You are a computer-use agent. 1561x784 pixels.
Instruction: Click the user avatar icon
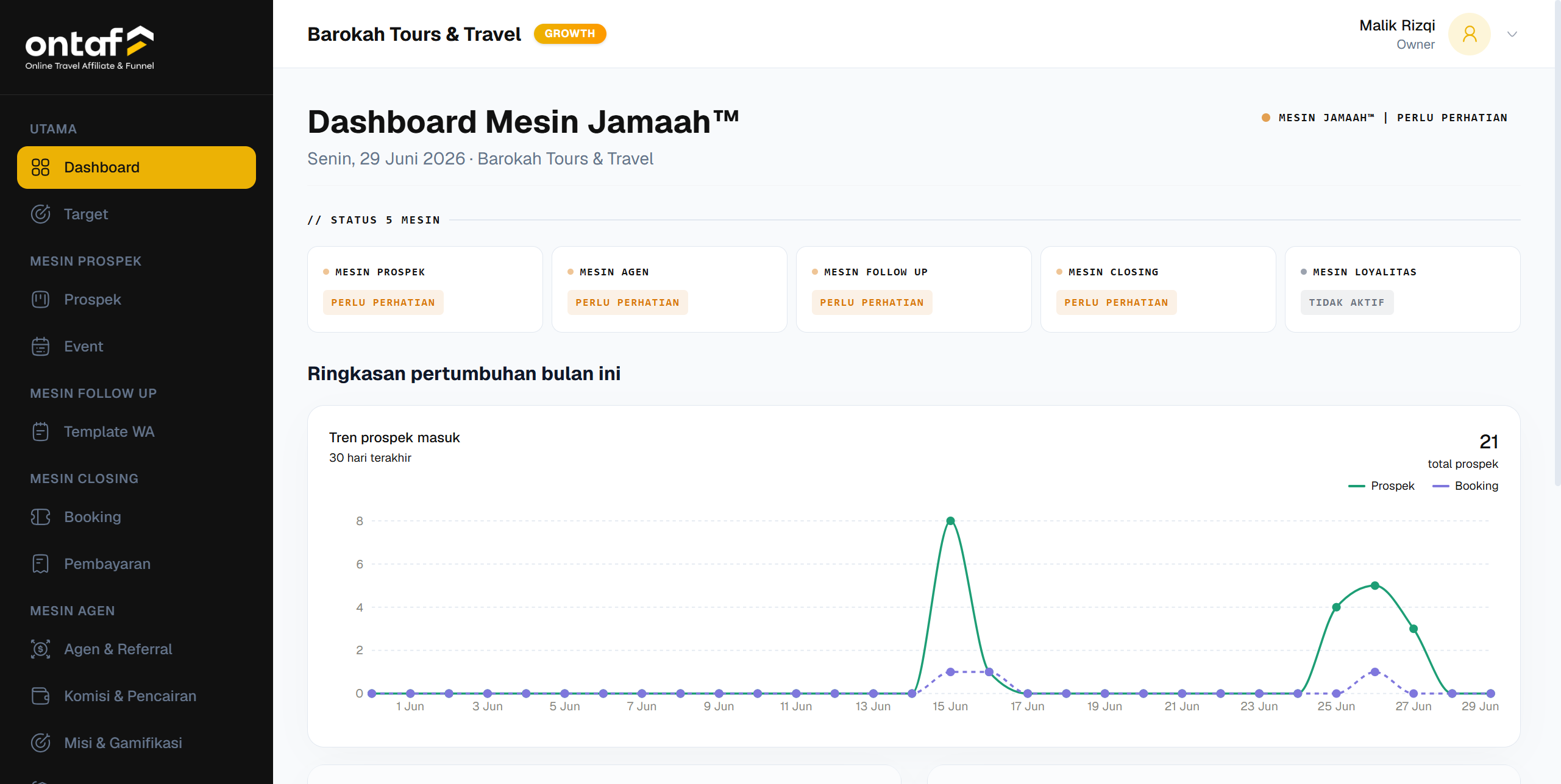pos(1470,34)
